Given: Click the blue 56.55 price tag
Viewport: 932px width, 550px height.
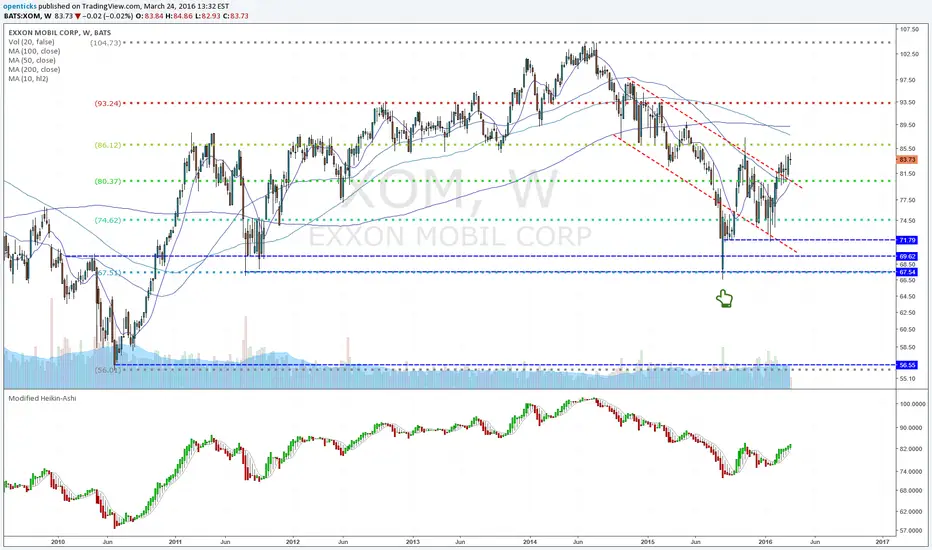Looking at the screenshot, I should pyautogui.click(x=907, y=365).
